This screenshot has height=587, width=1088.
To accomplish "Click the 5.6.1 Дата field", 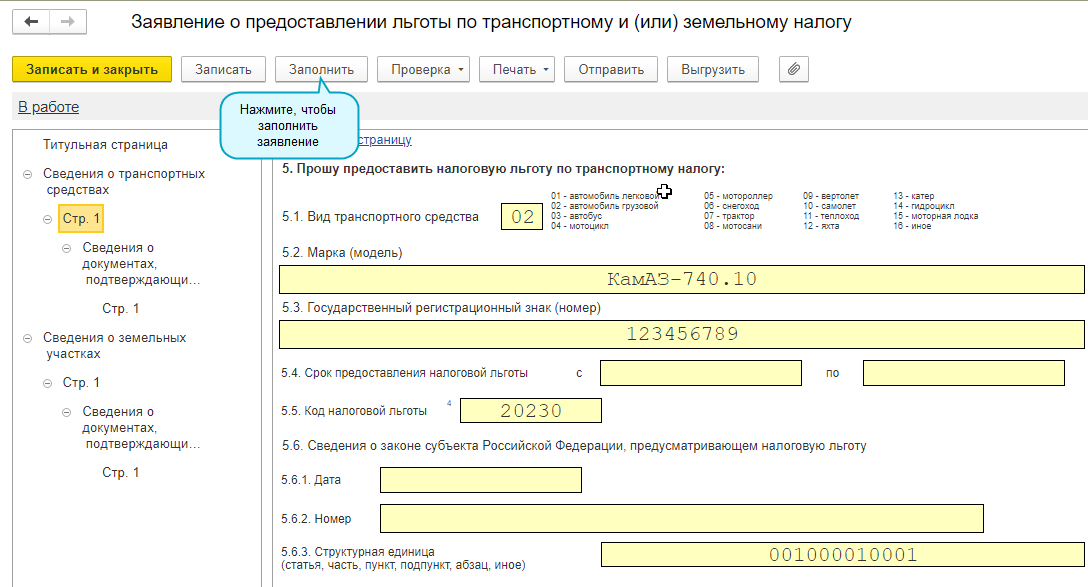I will [x=481, y=479].
